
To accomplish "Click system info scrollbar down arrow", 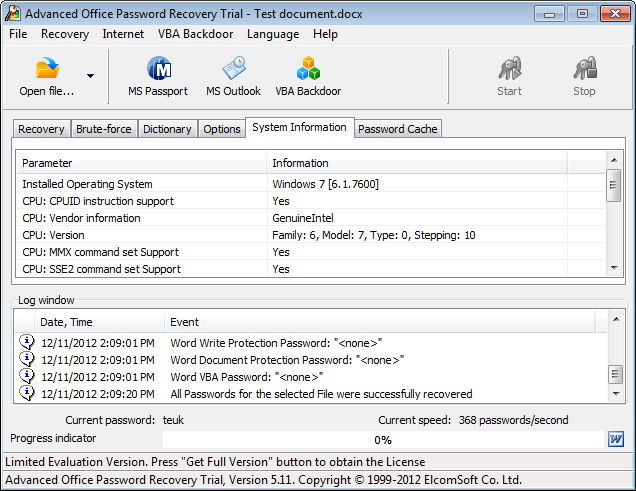I will pos(614,268).
